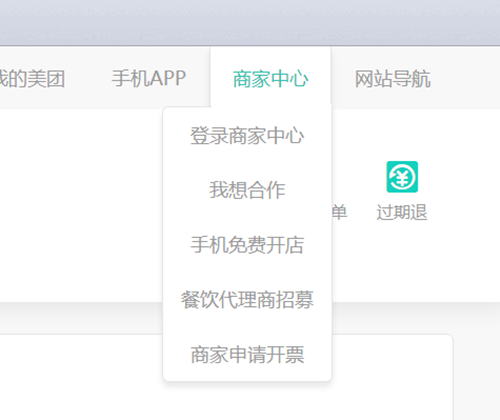500x420 pixels.
Task: Choose 我想合作 in the dropdown
Action: tap(247, 190)
